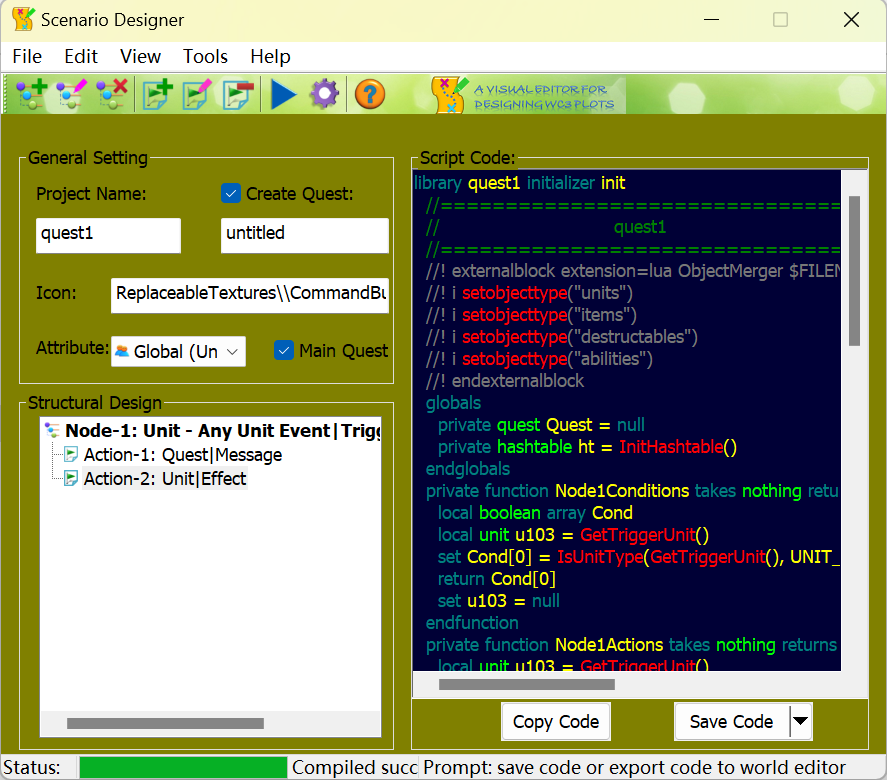The height and width of the screenshot is (780, 887).
Task: Expand the Save Code dropdown arrow
Action: [800, 721]
